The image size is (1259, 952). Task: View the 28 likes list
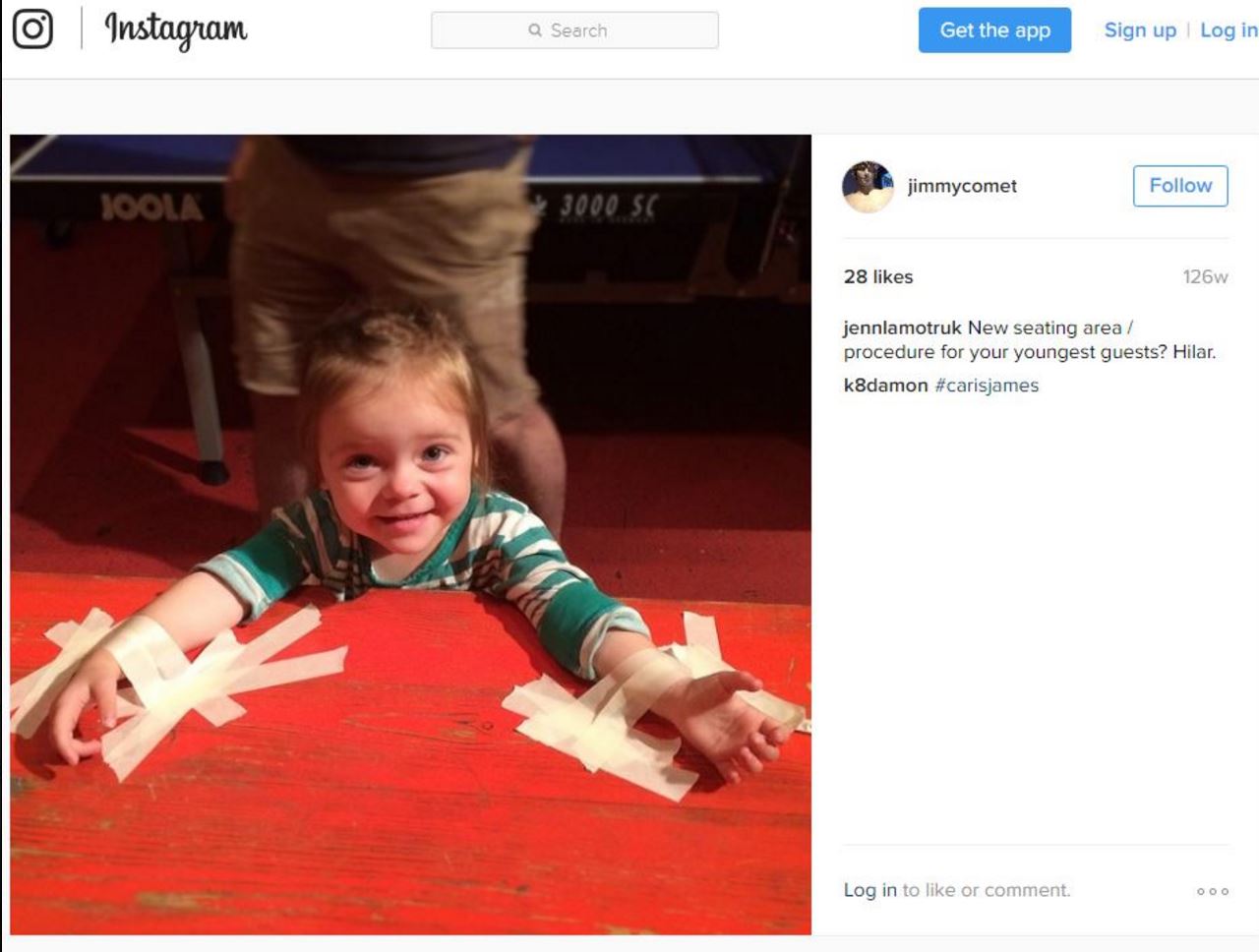tap(878, 277)
